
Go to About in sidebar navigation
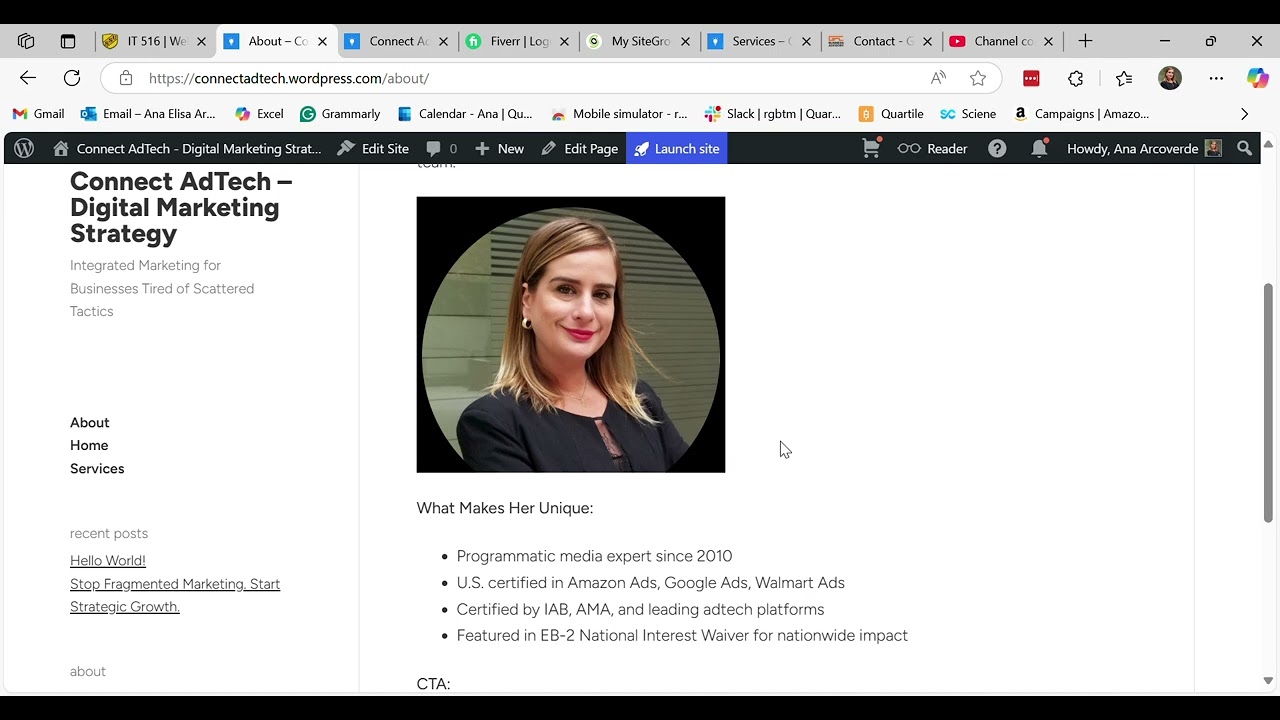pyautogui.click(x=90, y=422)
